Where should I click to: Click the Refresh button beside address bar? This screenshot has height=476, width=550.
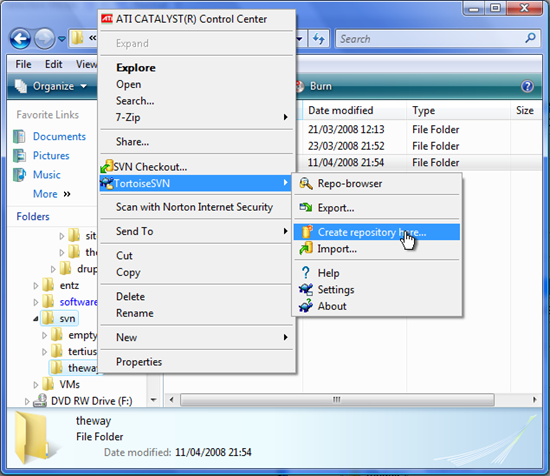tap(319, 39)
